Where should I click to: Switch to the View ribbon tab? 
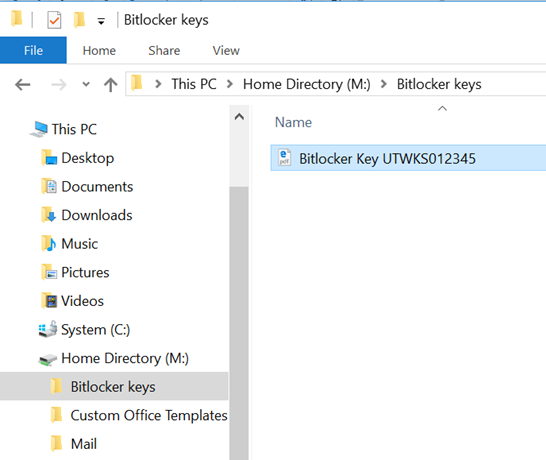(226, 51)
